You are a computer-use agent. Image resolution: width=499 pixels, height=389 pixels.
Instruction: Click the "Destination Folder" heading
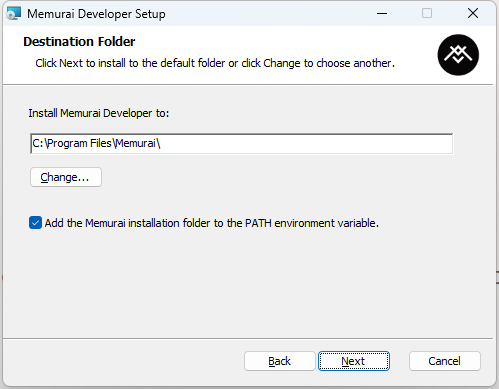pos(79,42)
